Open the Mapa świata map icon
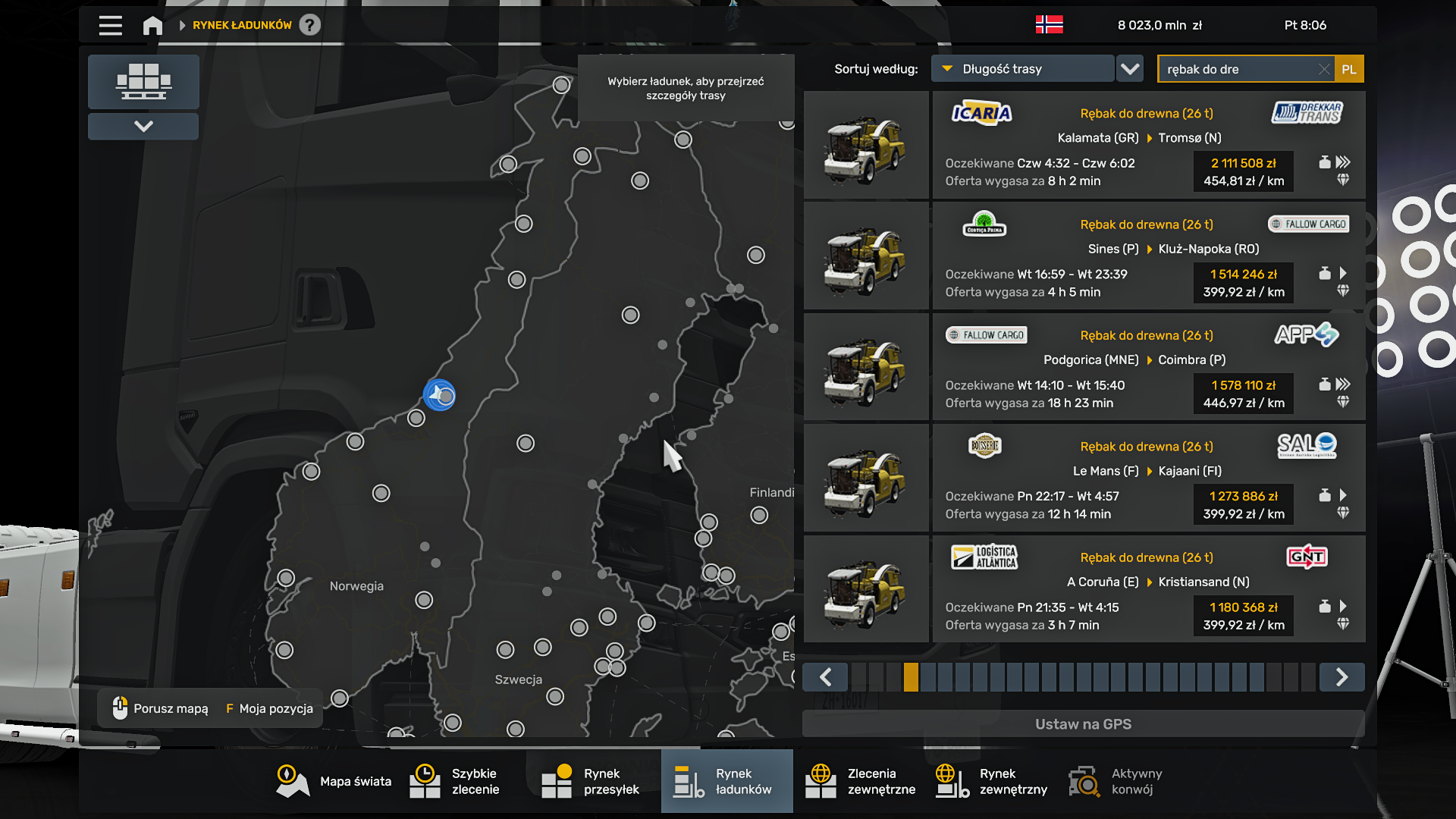The height and width of the screenshot is (819, 1456). (293, 781)
